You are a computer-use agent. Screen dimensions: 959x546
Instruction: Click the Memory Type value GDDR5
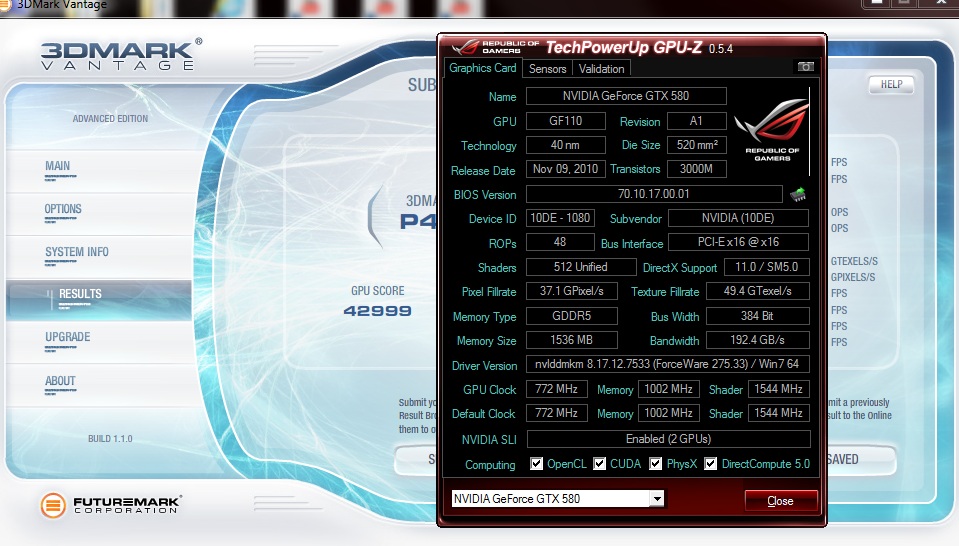pos(572,315)
